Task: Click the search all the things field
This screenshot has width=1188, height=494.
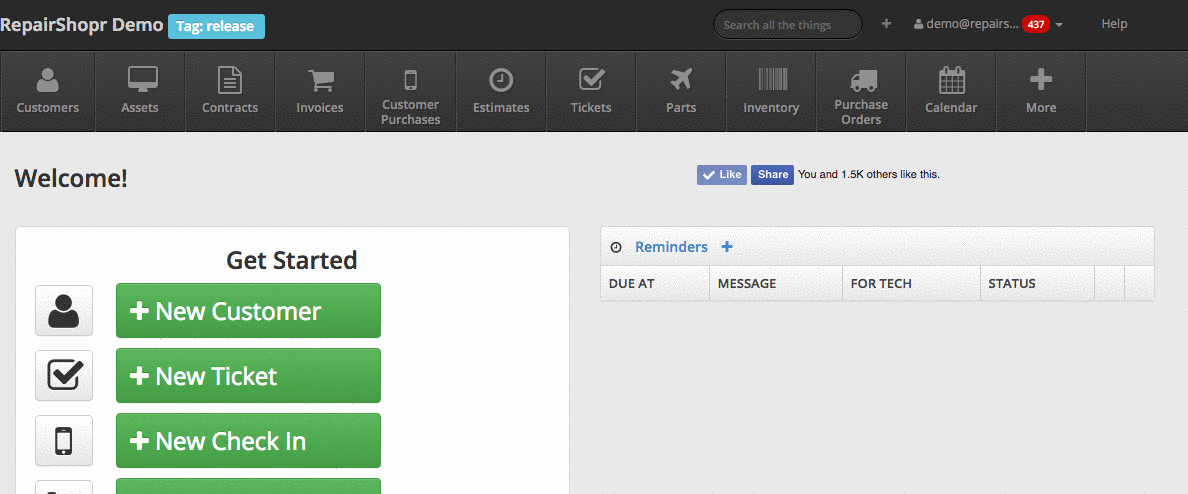Action: coord(787,25)
